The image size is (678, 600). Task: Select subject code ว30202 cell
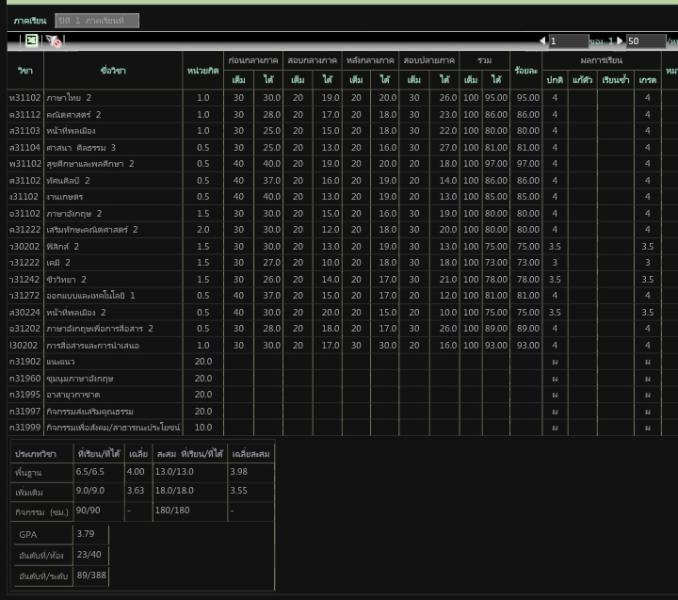pyautogui.click(x=25, y=246)
